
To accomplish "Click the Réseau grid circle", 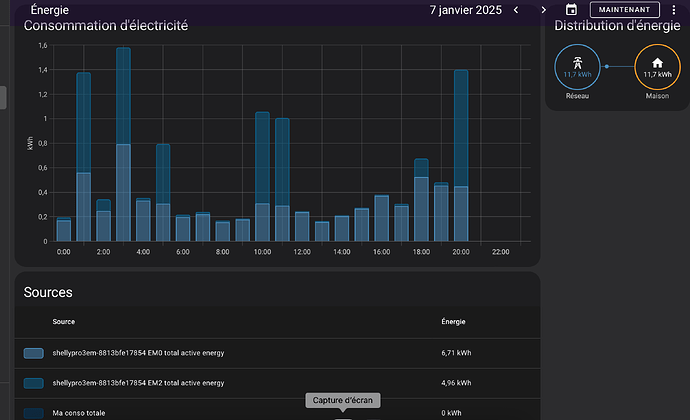I will tap(577, 67).
